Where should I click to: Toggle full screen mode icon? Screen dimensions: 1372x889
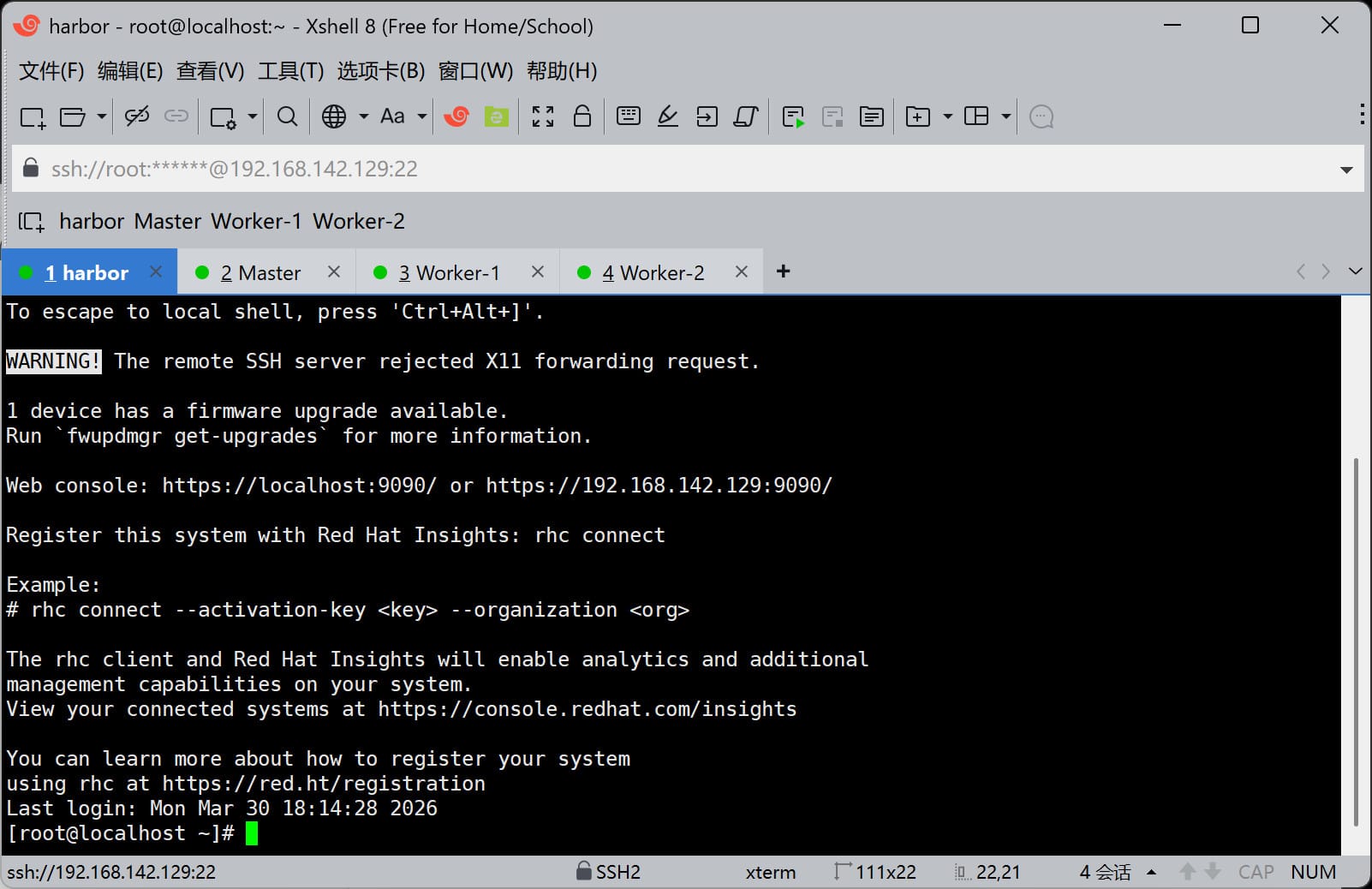[x=543, y=116]
